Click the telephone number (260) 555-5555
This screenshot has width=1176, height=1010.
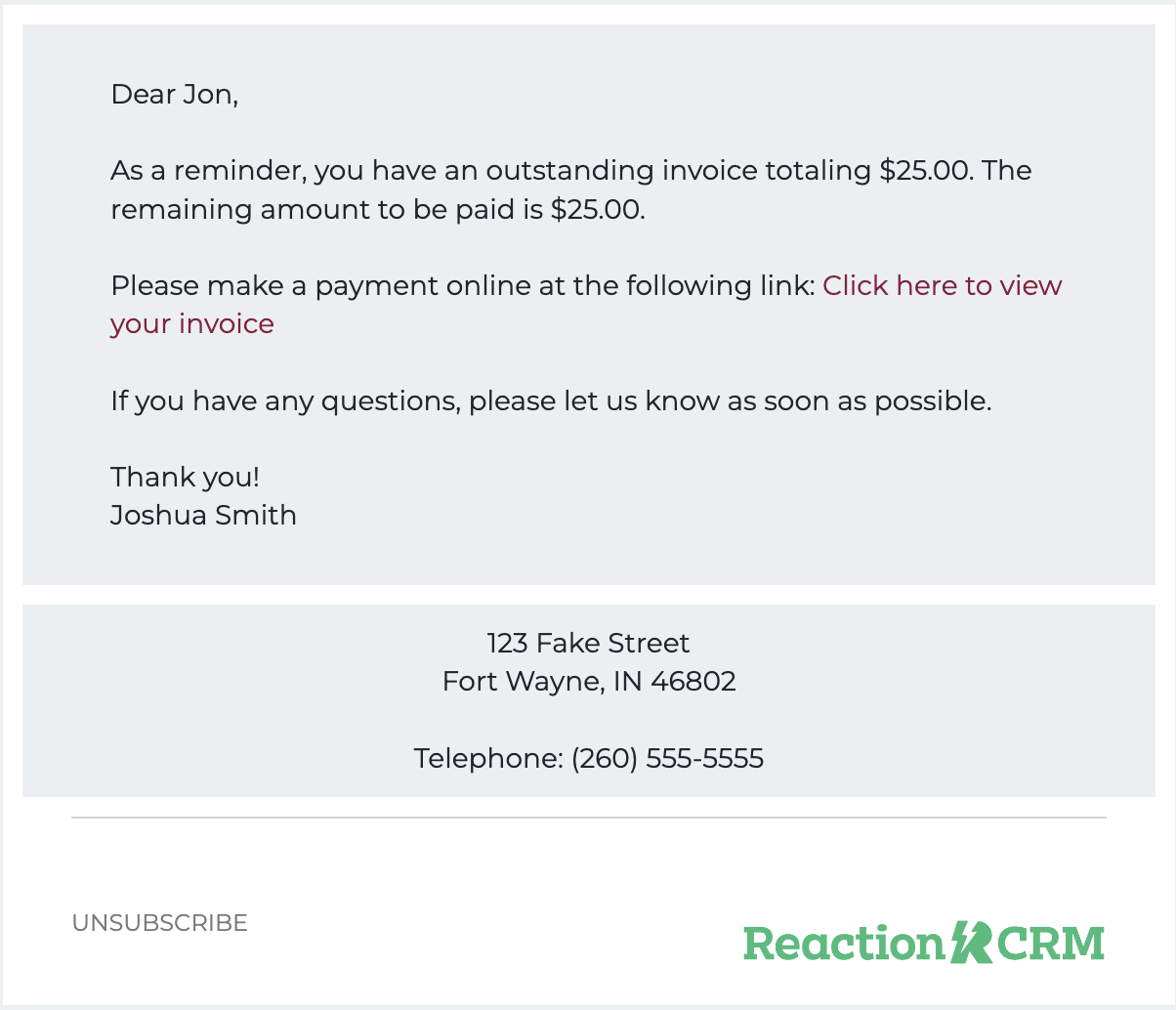[667, 758]
